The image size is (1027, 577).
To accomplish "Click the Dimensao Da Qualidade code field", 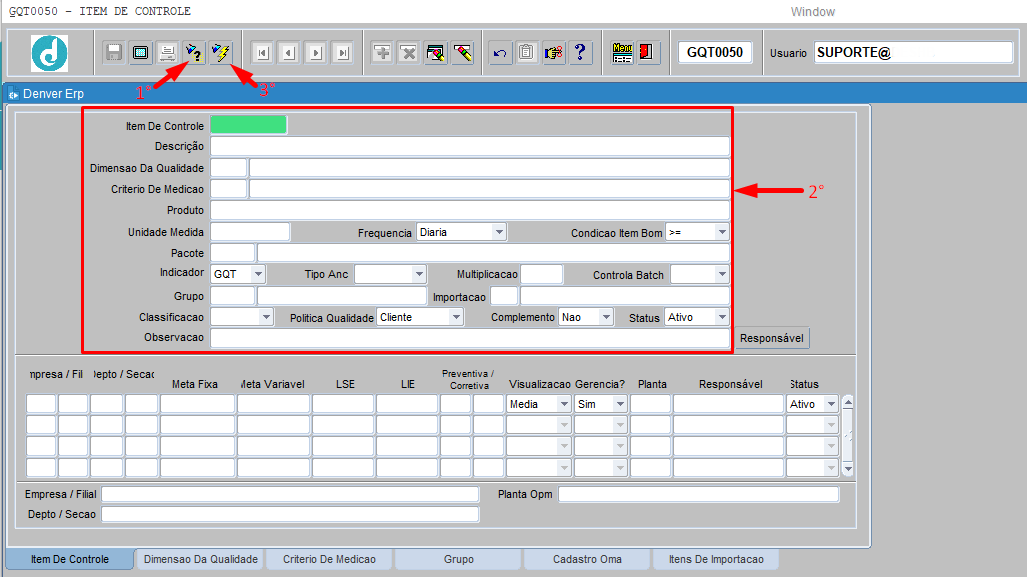I will tap(228, 168).
